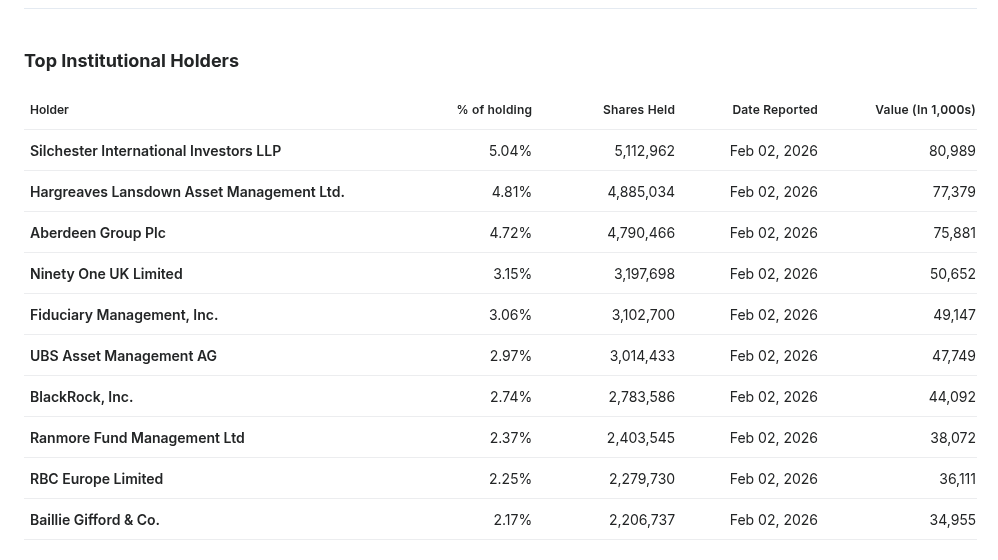
Task: Click the Value (In 1,000s) column header
Action: point(925,109)
